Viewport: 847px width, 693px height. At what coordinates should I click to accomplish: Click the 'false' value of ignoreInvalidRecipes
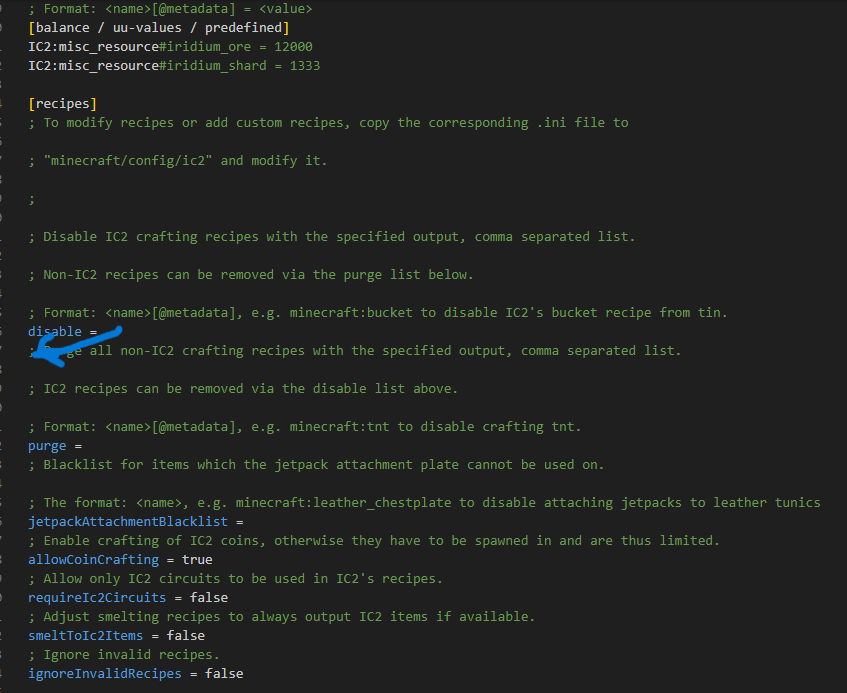(224, 674)
